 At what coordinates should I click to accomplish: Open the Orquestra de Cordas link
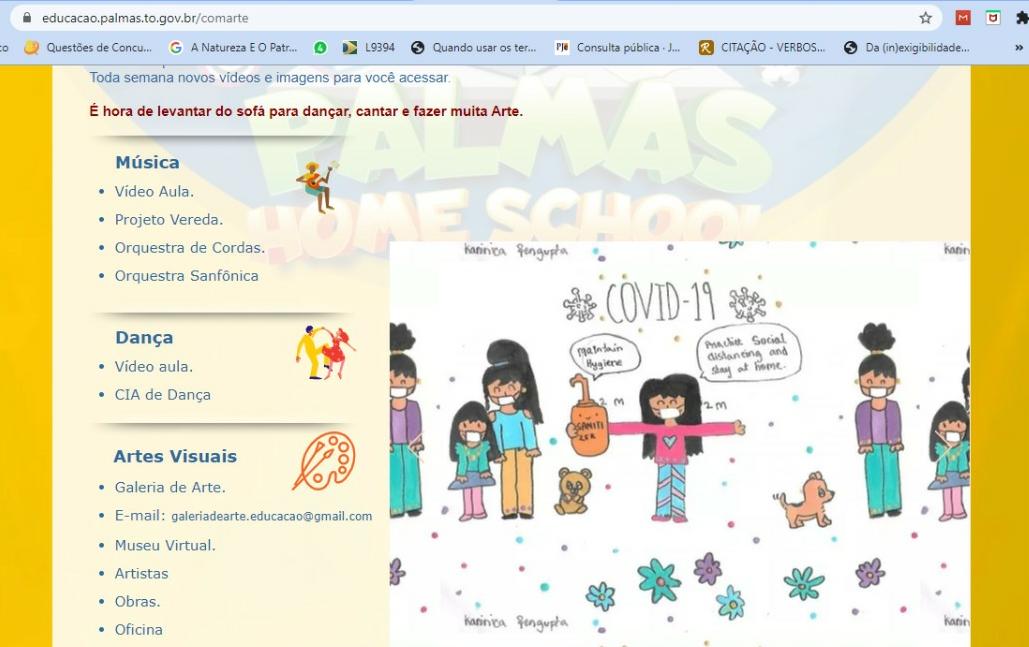[x=190, y=248]
